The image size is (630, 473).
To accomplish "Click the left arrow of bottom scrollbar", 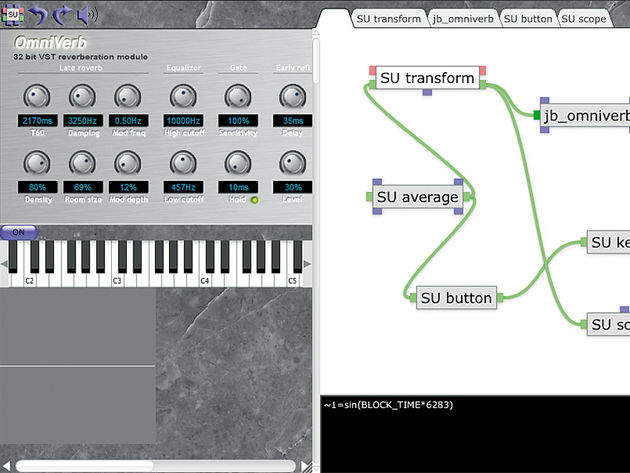I will coord(6,466).
